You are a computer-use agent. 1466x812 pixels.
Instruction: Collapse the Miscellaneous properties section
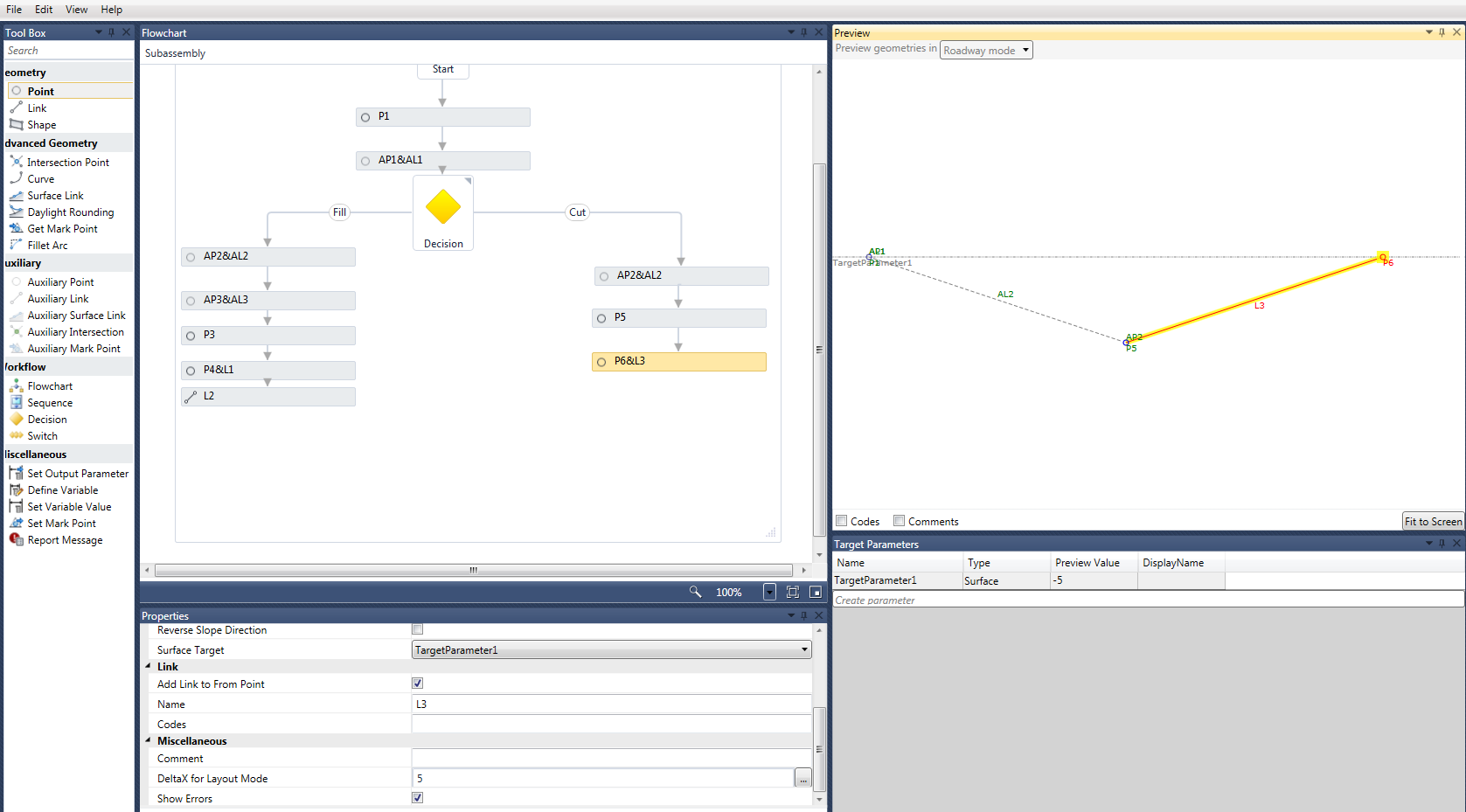tap(149, 740)
